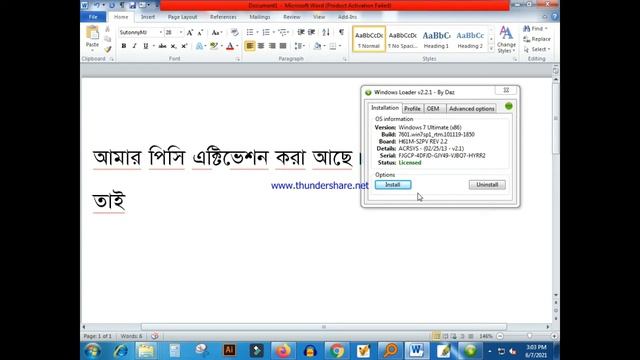Select Justify alignment
Screen dimensions: 640x360
pos(283,46)
